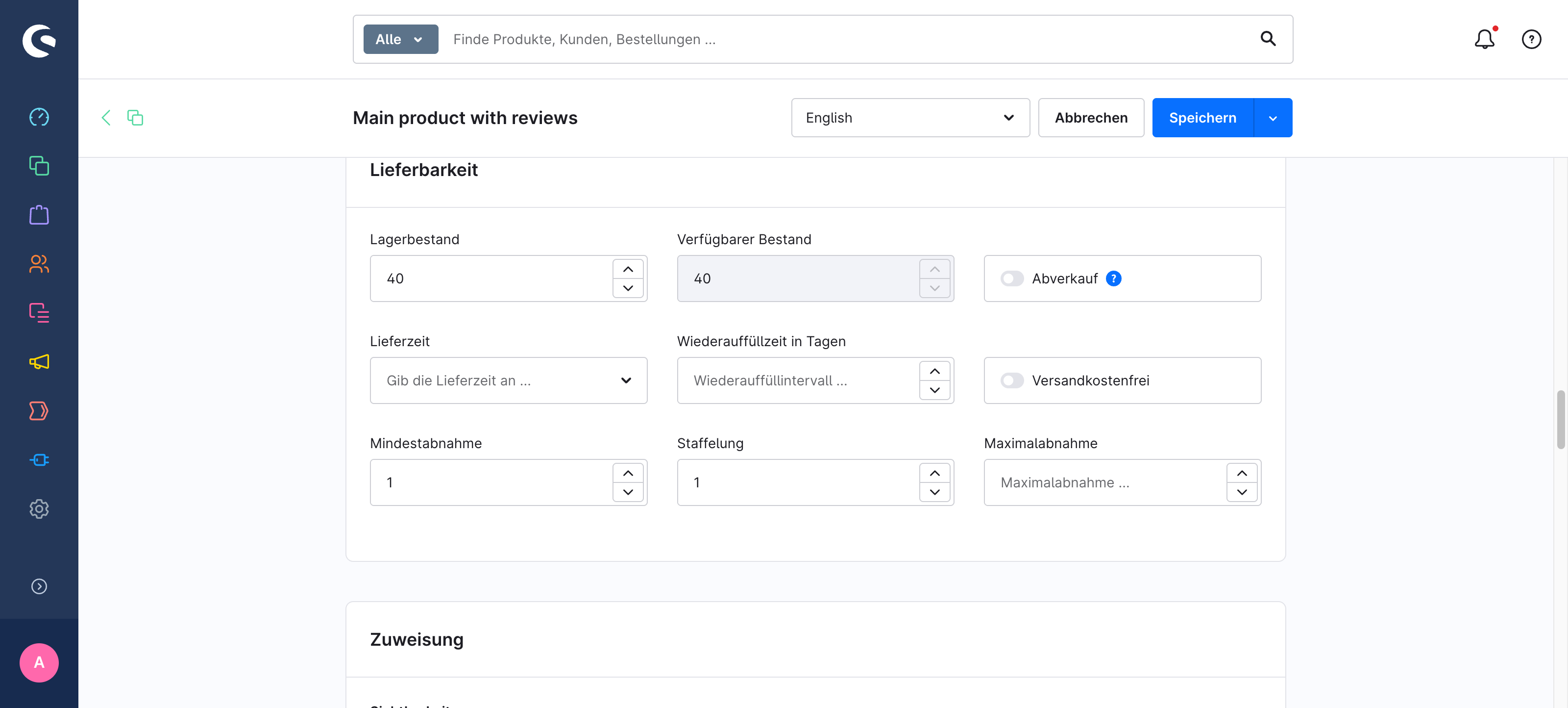This screenshot has height=708, width=1568.
Task: Toggle the Abverkauf switch
Action: [1012, 278]
